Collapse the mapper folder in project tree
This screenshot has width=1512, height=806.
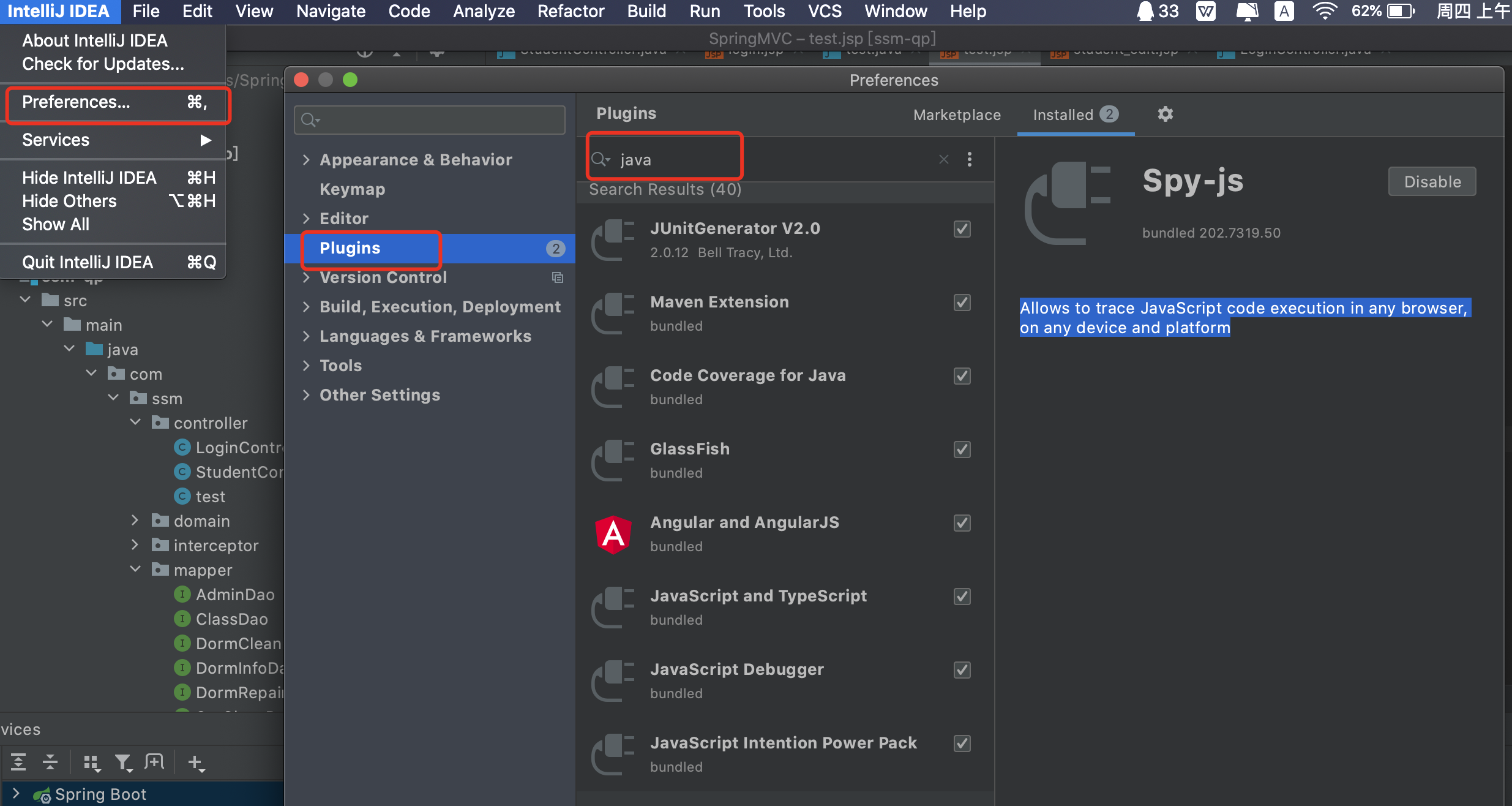tap(135, 570)
